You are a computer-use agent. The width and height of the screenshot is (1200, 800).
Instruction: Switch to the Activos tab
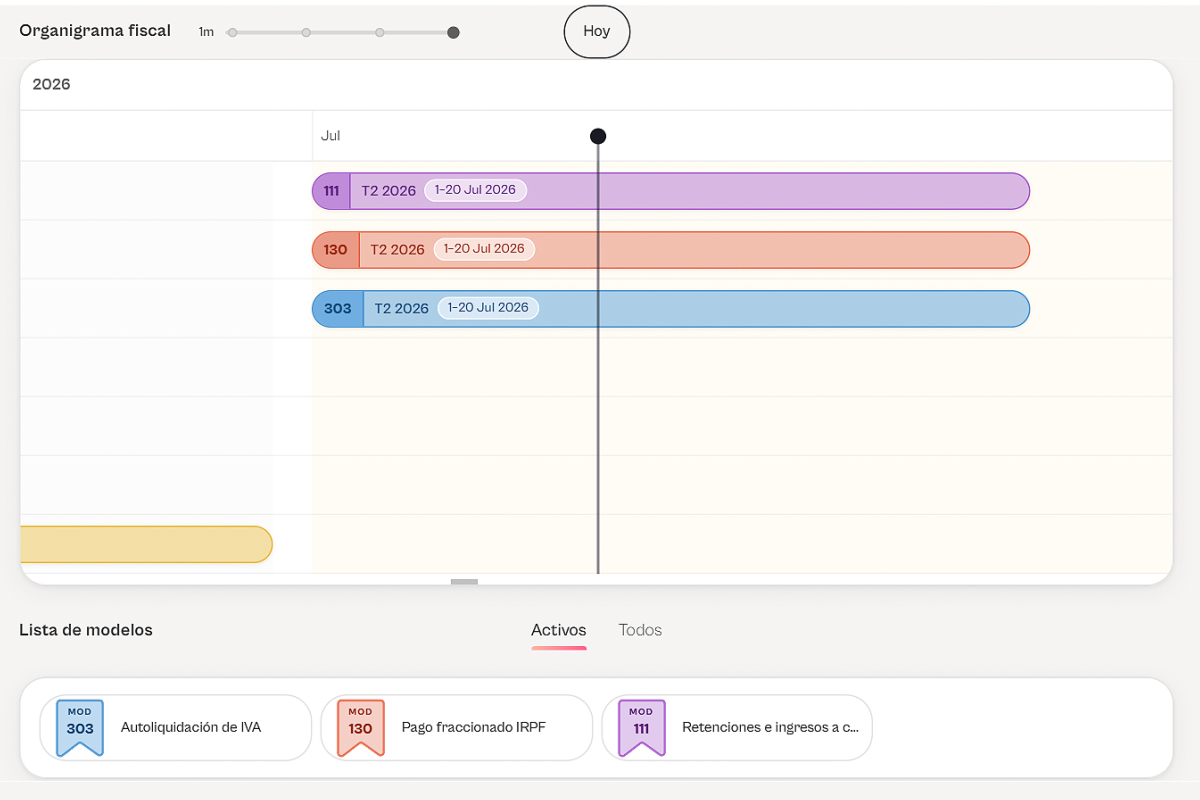pos(559,630)
